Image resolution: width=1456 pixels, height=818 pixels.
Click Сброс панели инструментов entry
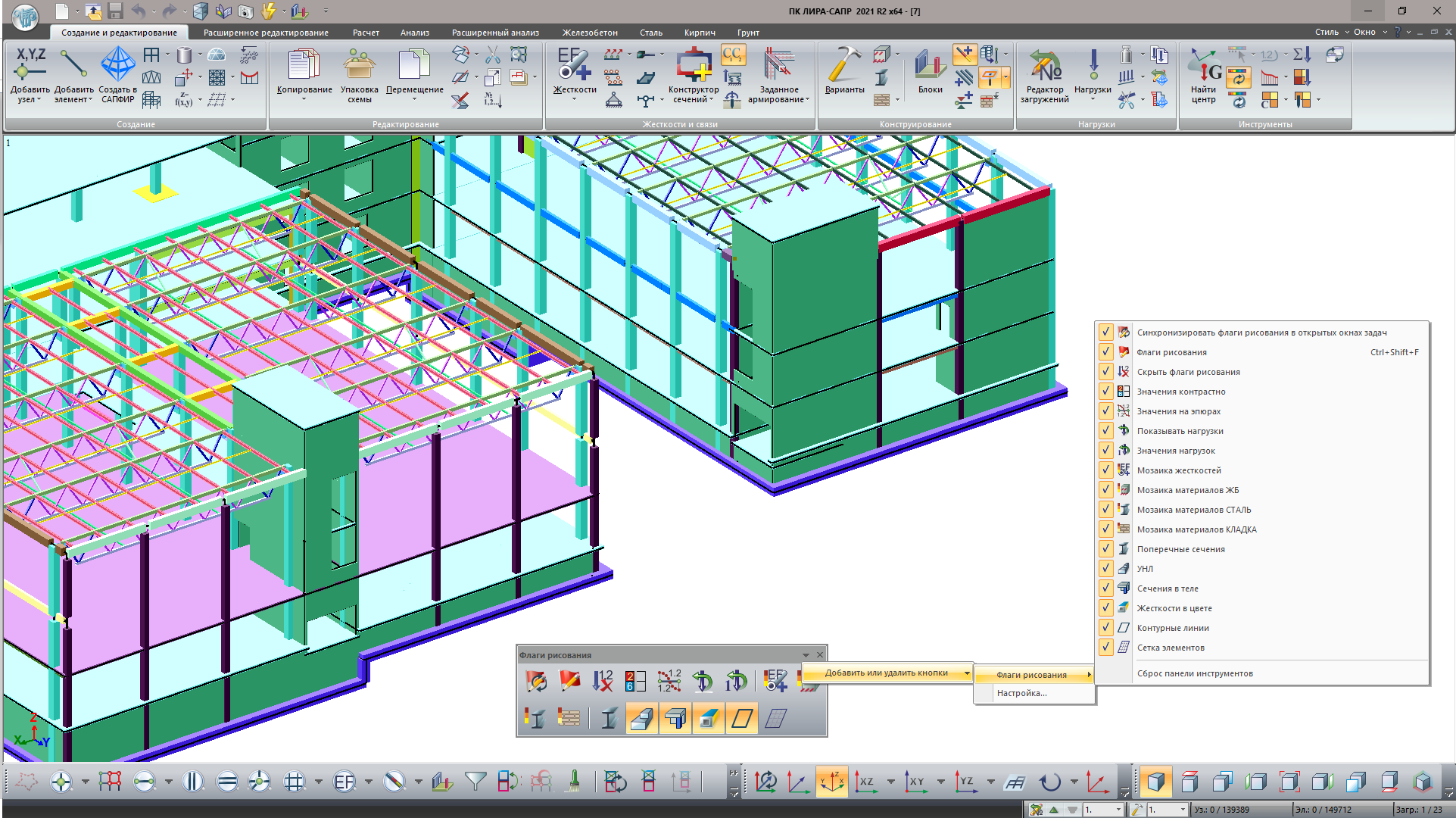tap(1195, 673)
